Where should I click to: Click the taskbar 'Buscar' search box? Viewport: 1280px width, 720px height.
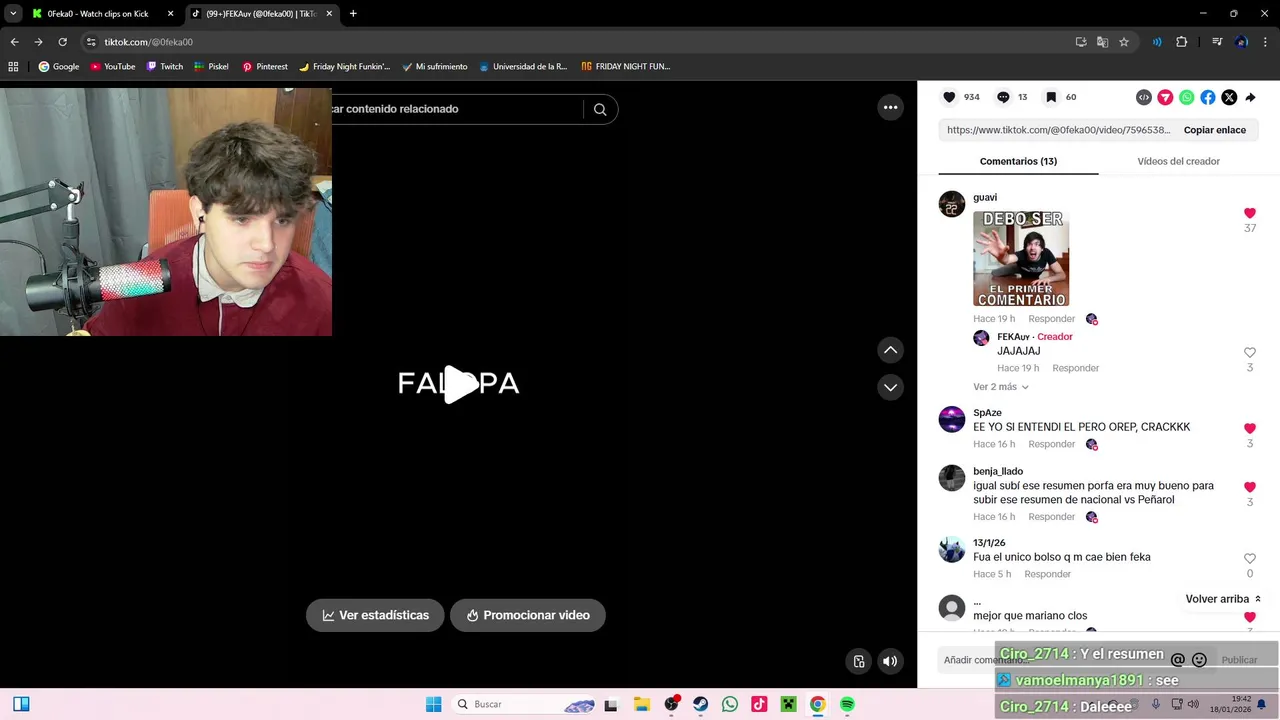click(x=525, y=704)
